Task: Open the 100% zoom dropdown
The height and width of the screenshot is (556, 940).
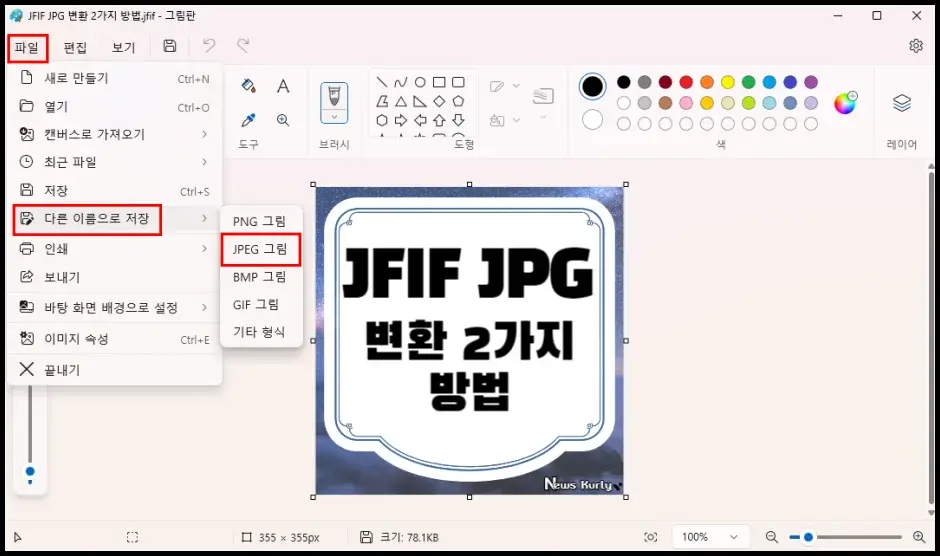Action: pyautogui.click(x=709, y=537)
